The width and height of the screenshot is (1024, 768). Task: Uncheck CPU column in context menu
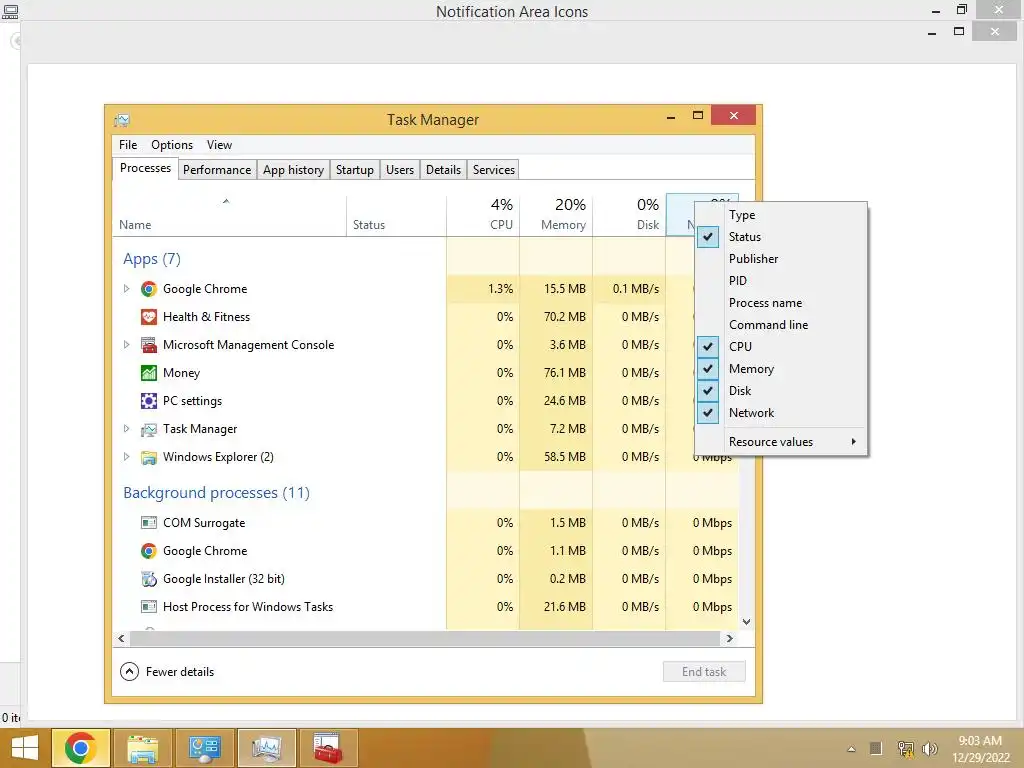781,347
